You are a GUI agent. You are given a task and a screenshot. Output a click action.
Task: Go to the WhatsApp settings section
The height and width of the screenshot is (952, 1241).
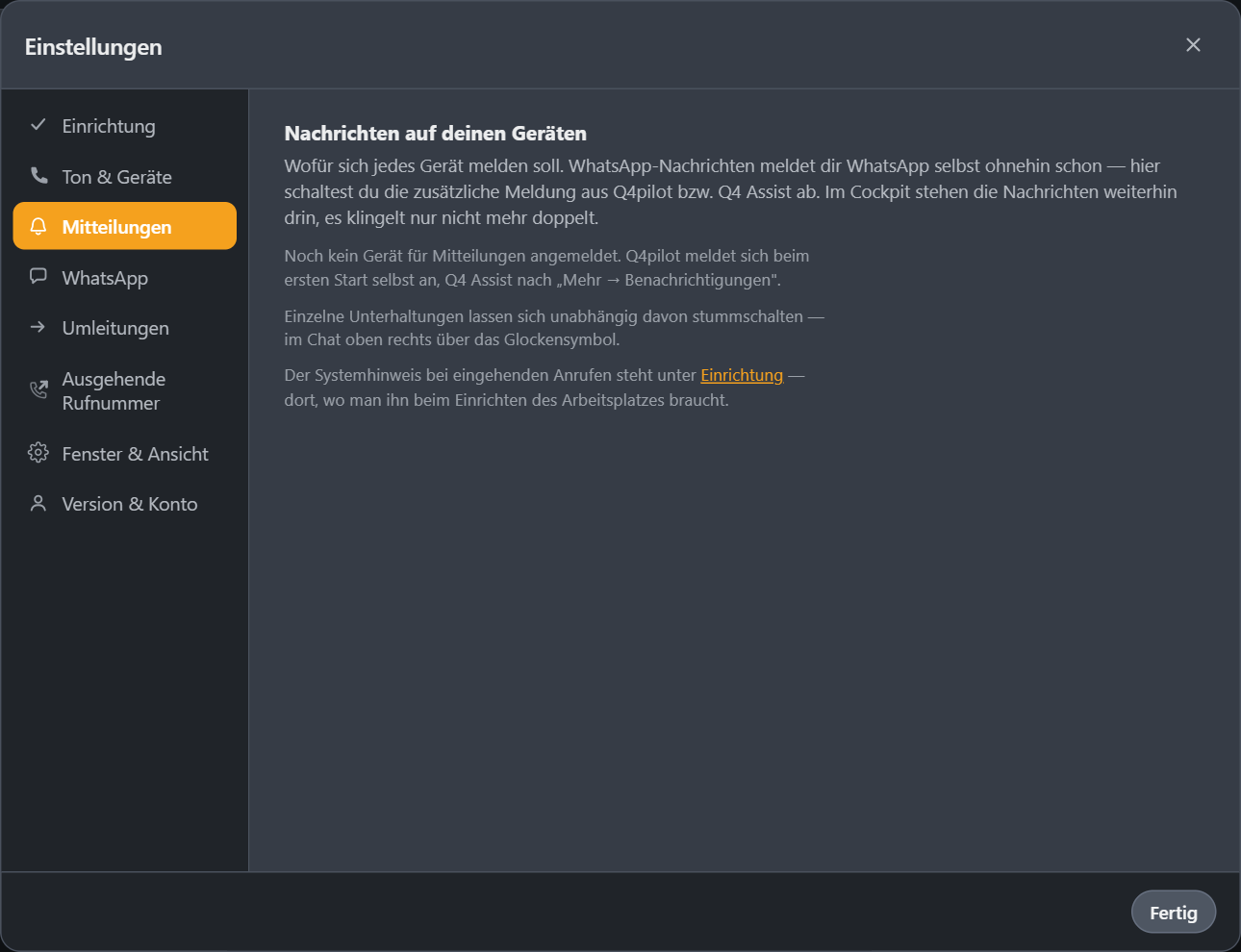[125, 278]
